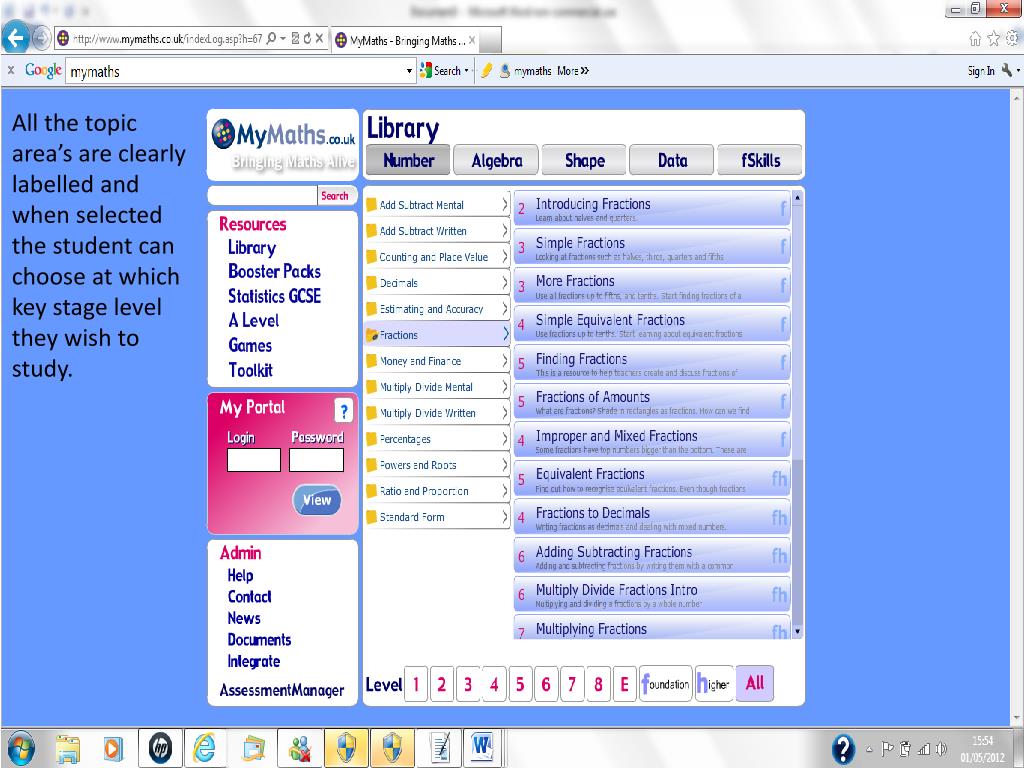Click the Google toolbar wrench settings icon
Screen dimensions: 1024x768
[x=1007, y=71]
